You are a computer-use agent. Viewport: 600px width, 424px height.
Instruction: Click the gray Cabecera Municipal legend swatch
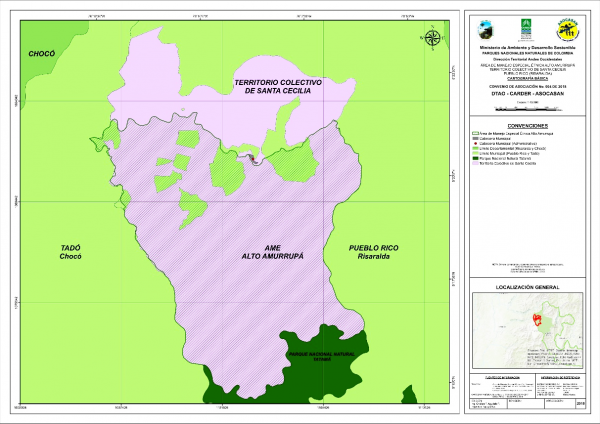(x=476, y=139)
